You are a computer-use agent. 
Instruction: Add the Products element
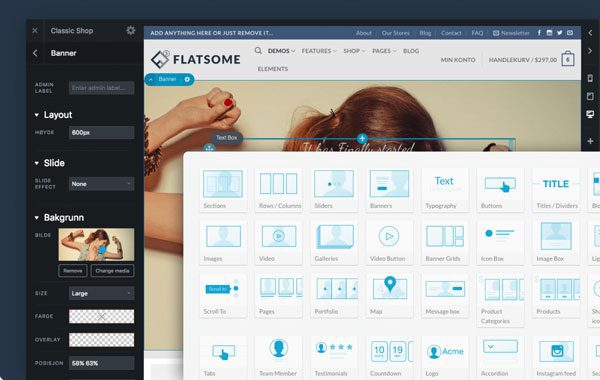tap(556, 295)
